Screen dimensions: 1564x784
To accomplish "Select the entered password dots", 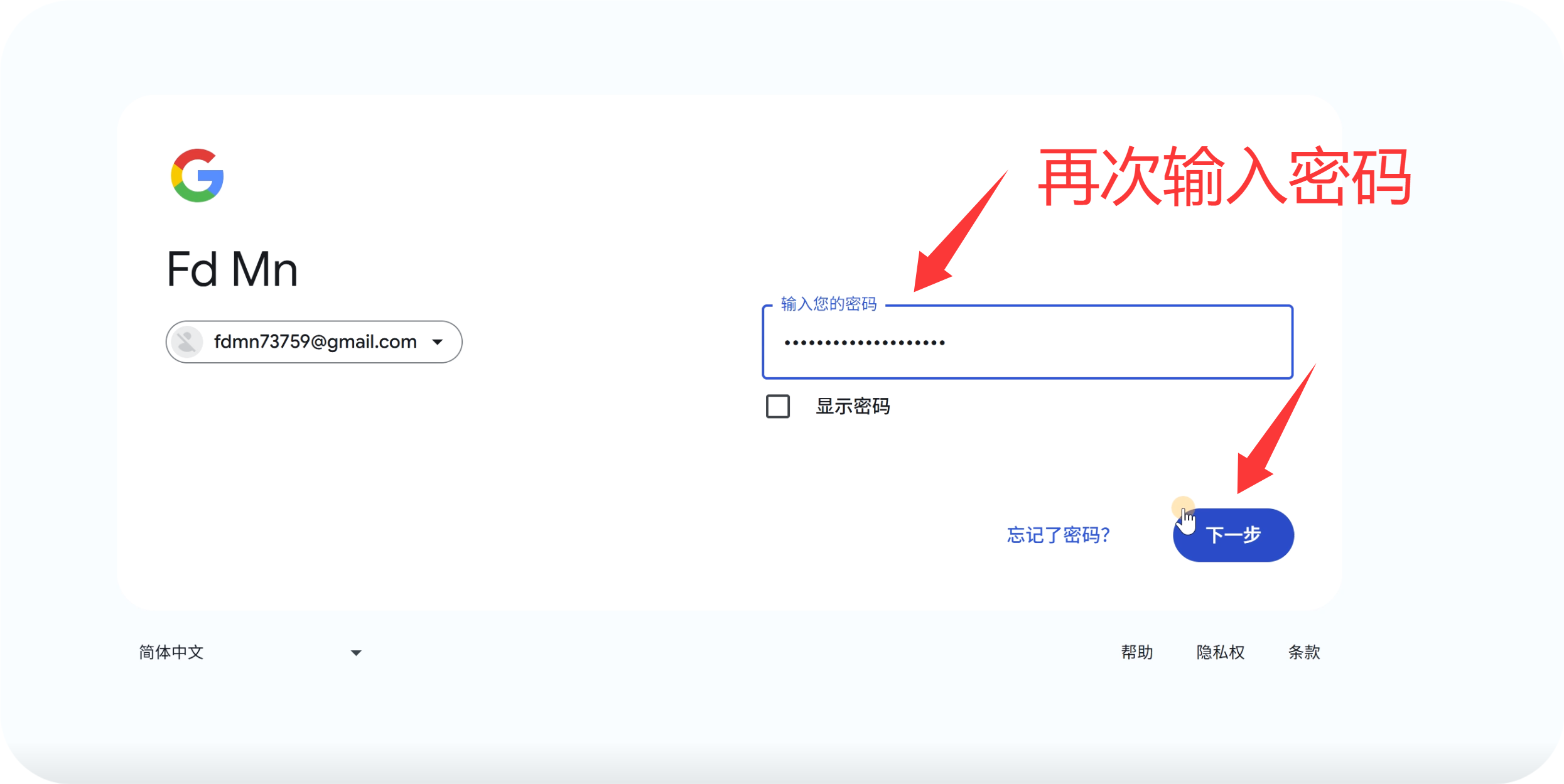I will (863, 342).
